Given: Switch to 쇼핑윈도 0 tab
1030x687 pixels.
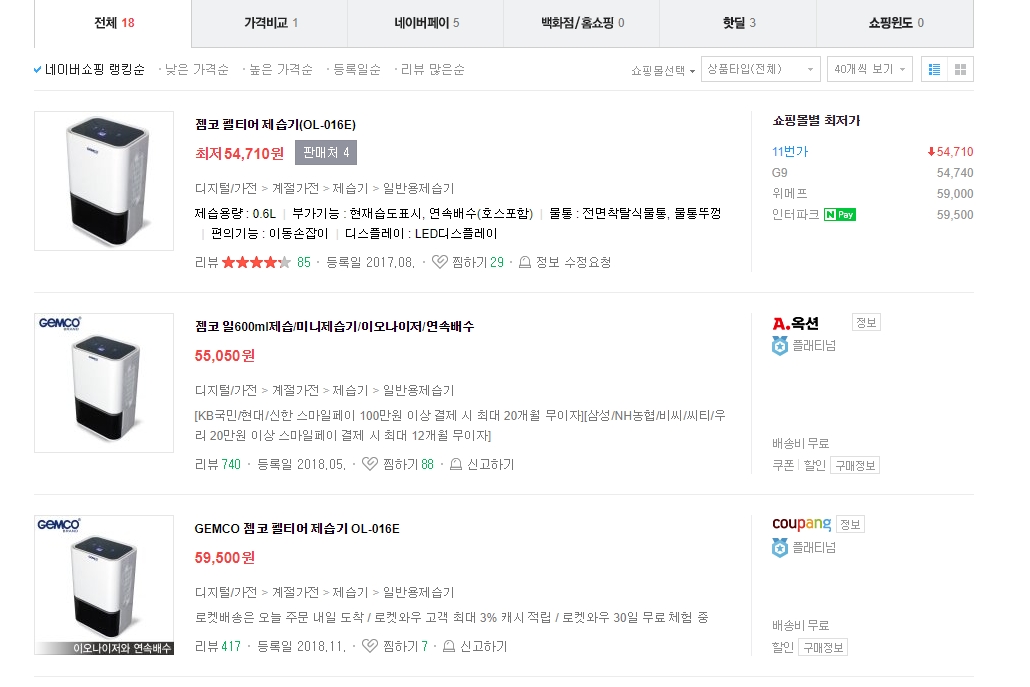Looking at the screenshot, I should [x=895, y=23].
